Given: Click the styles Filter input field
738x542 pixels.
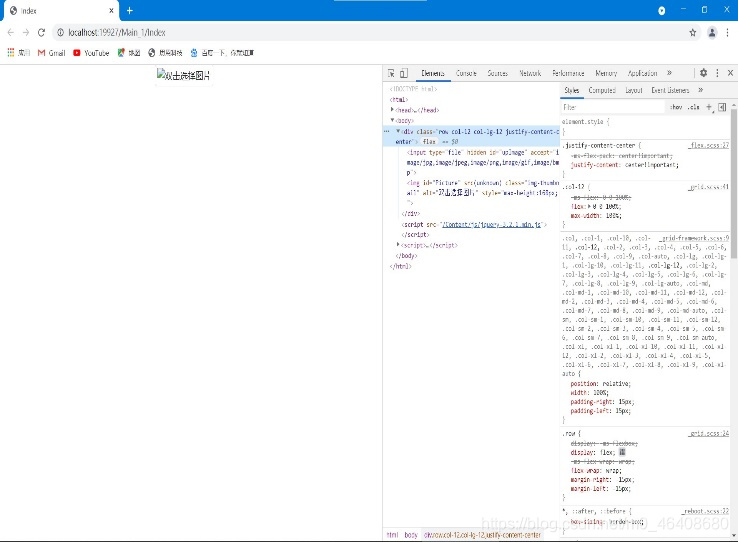Looking at the screenshot, I should pyautogui.click(x=613, y=107).
